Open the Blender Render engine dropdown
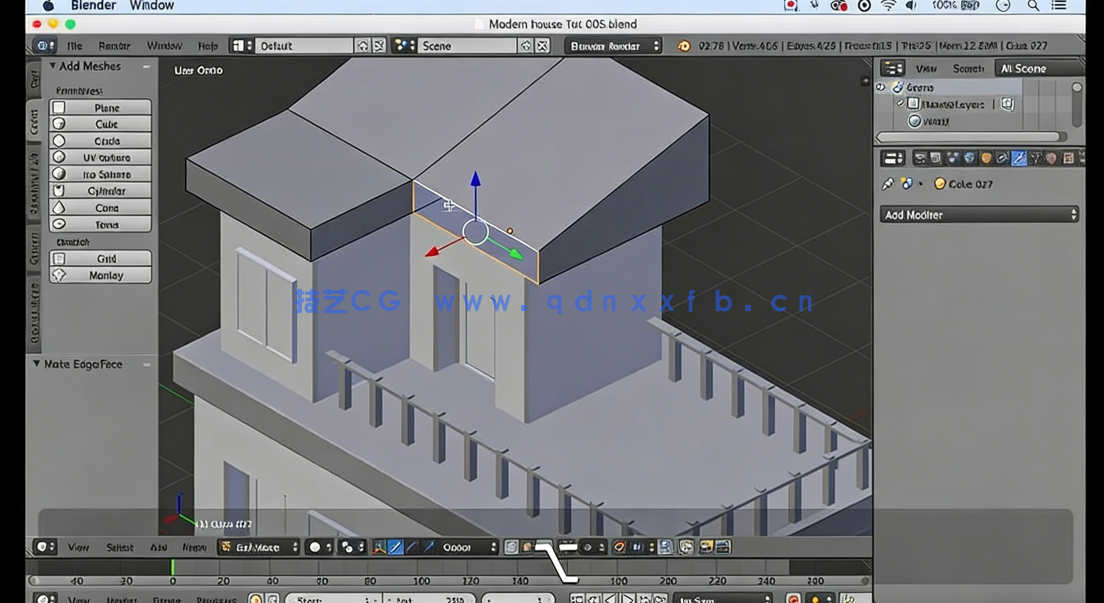Viewport: 1104px width, 603px height. click(612, 45)
